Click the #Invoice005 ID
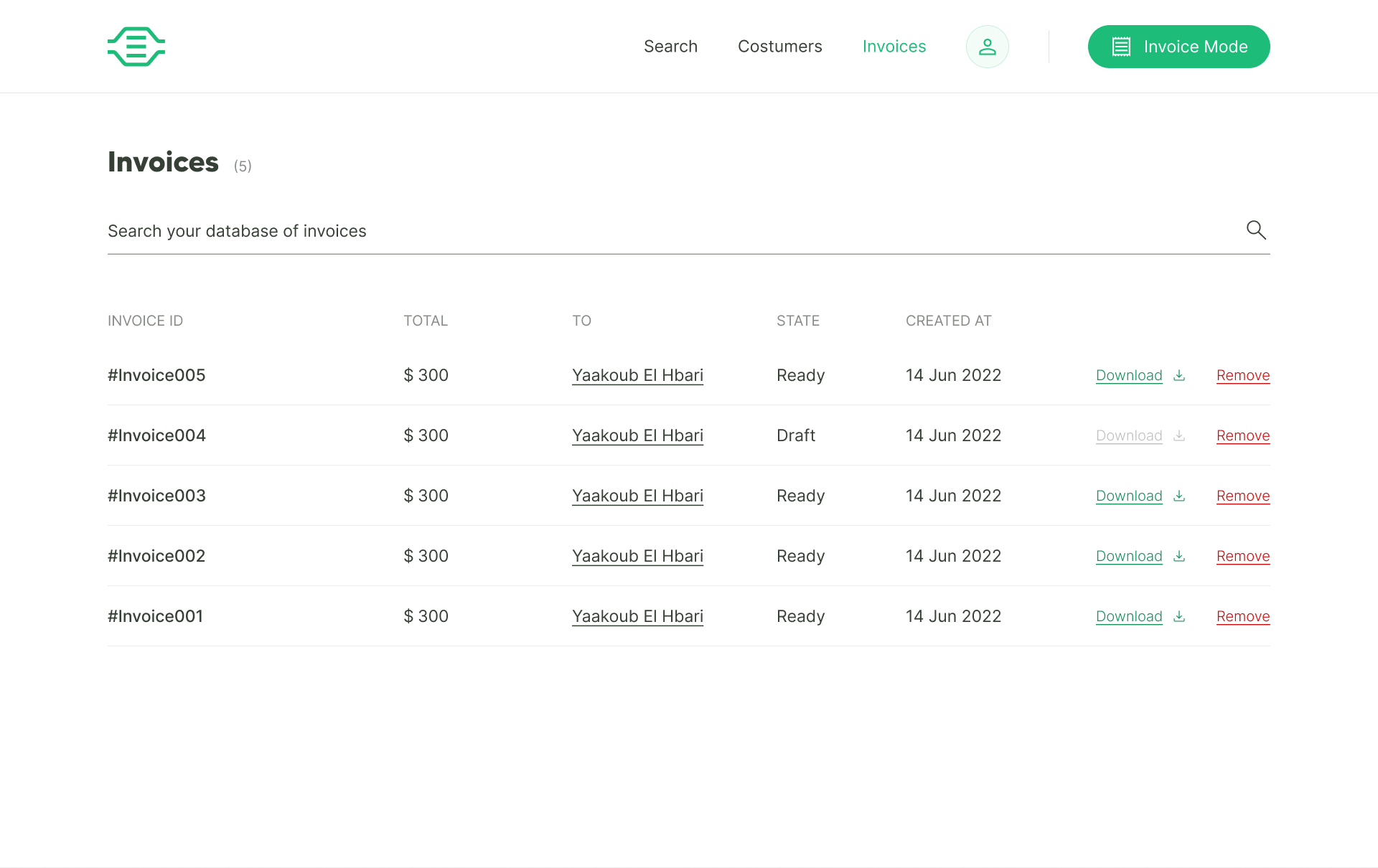1378x868 pixels. [156, 375]
